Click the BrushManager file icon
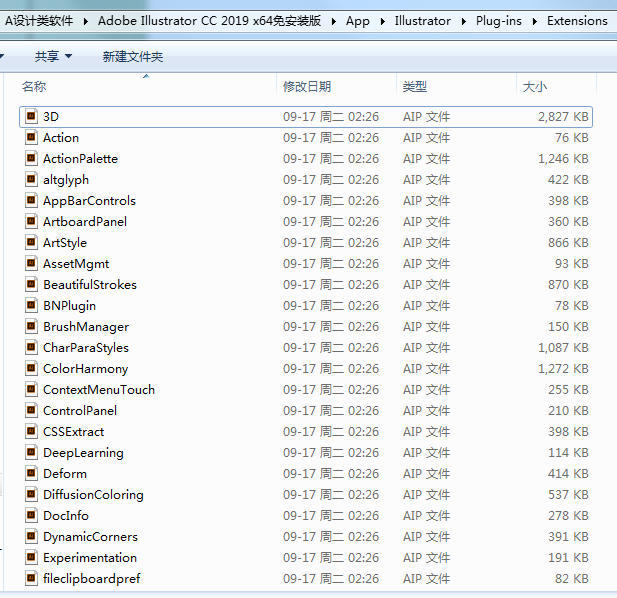The image size is (617, 598). tap(31, 327)
